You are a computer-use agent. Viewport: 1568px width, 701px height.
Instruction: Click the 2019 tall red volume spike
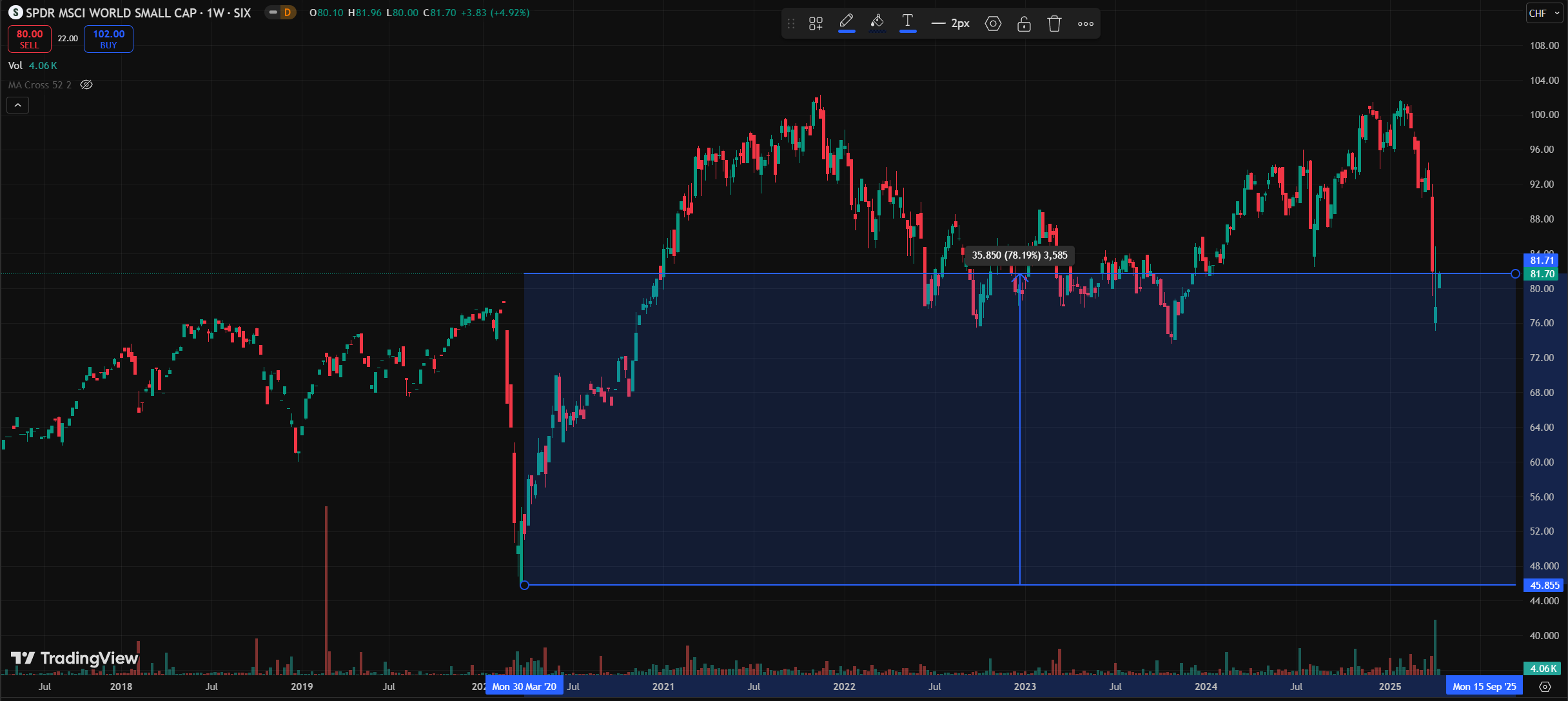[326, 590]
